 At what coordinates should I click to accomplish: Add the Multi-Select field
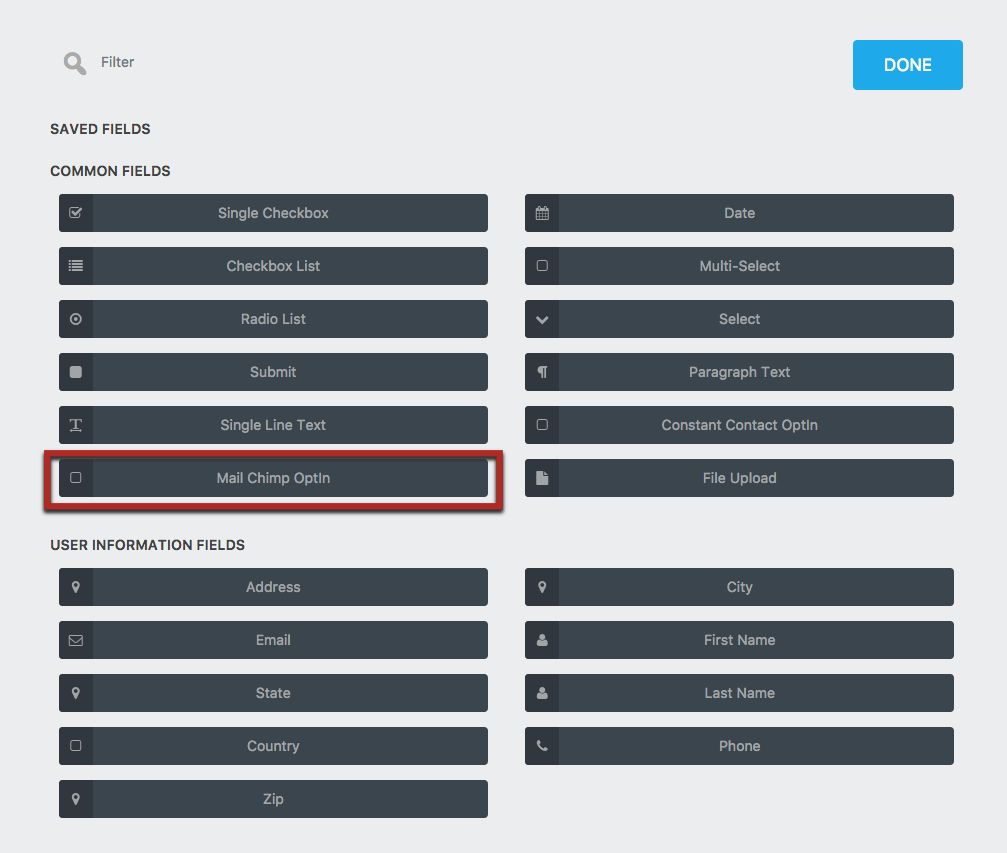click(x=739, y=266)
